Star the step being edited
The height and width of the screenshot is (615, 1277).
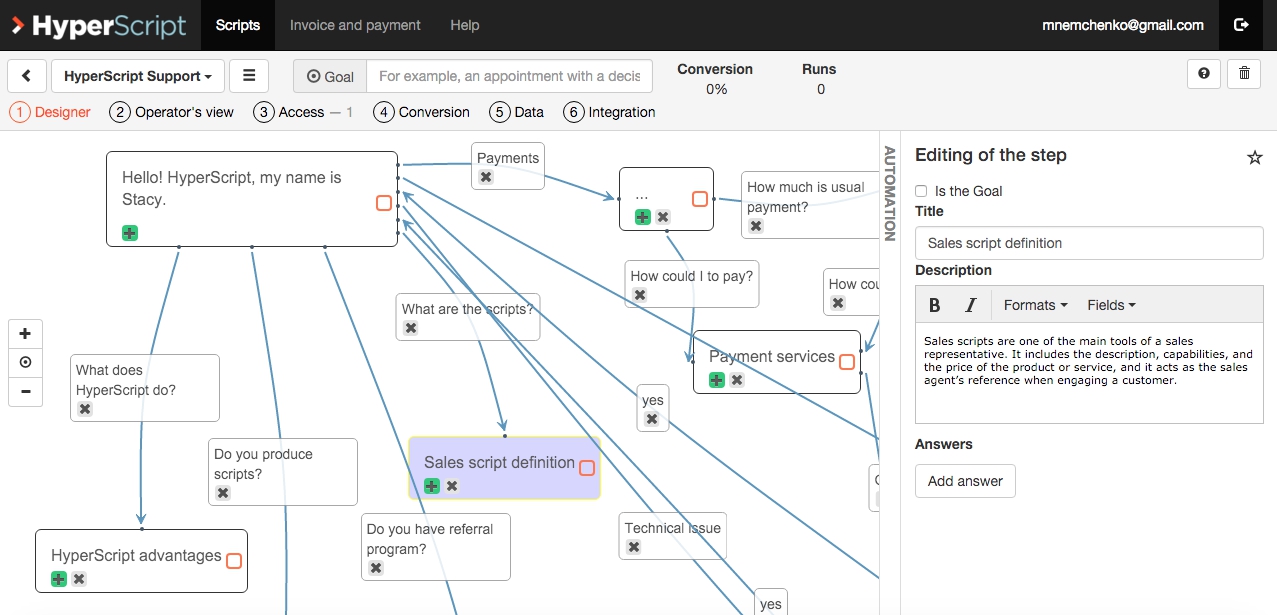click(x=1255, y=157)
